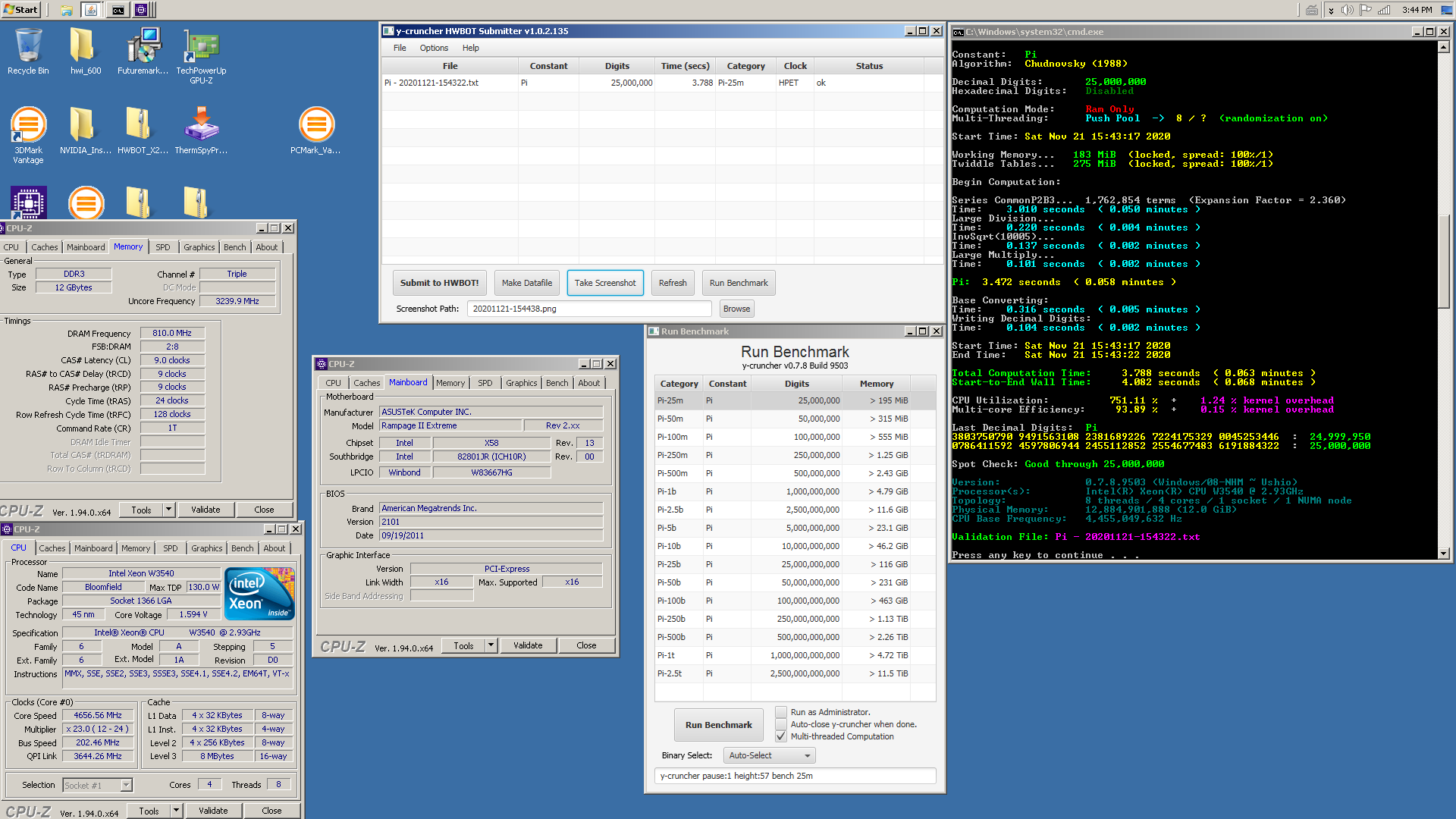
Task: Select the PCMark_Va desktop icon
Action: point(315,130)
